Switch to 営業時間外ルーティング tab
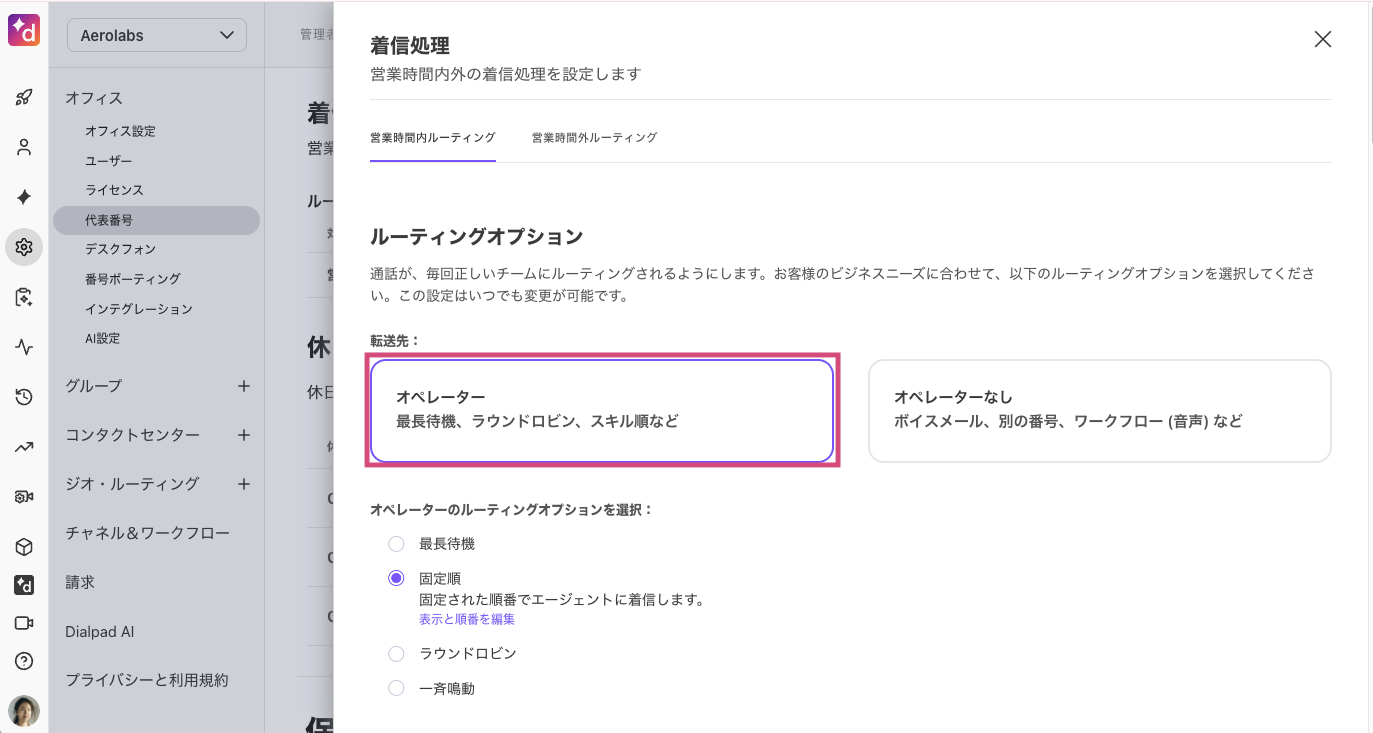1373x733 pixels. [x=594, y=138]
